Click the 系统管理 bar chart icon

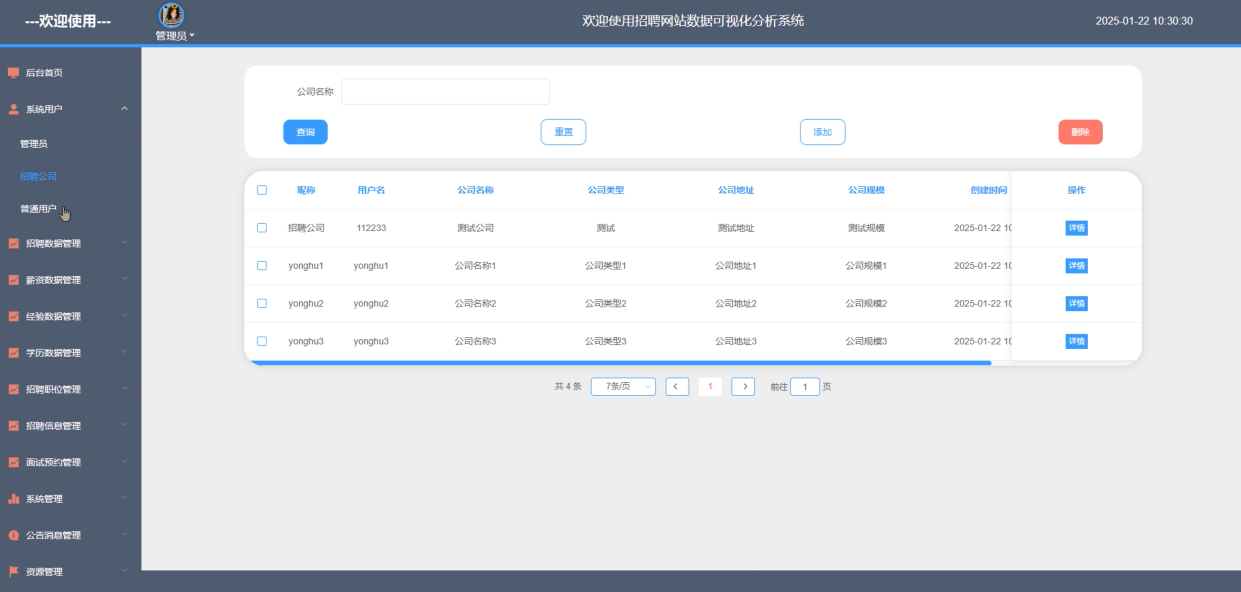(x=14, y=499)
